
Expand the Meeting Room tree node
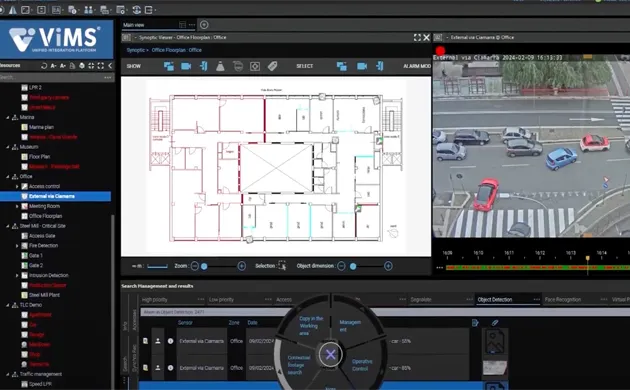click(17, 206)
